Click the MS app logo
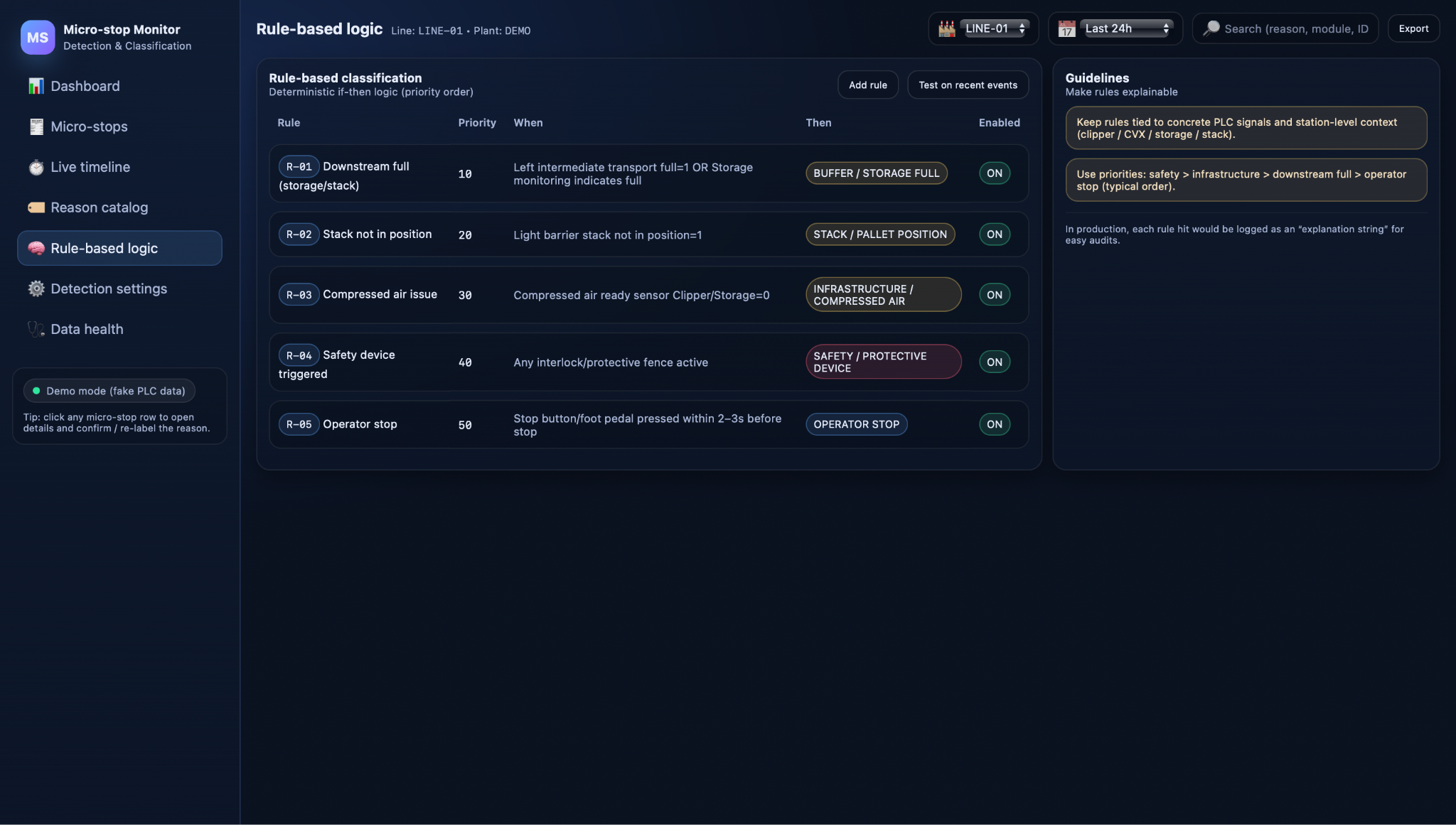 coord(38,37)
